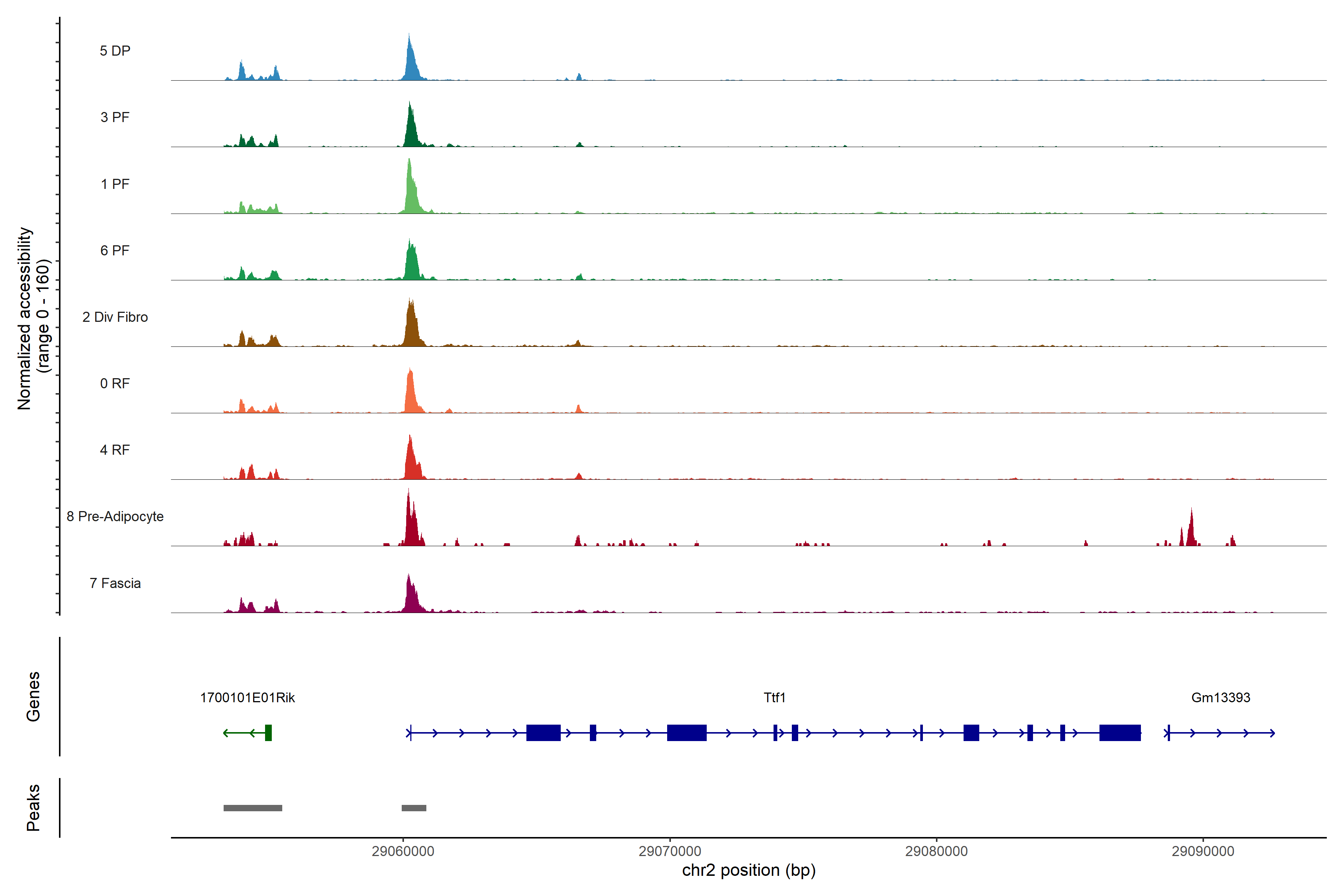Click the green 1700101E01Rik exon box
This screenshot has width=1344, height=896.
tap(268, 732)
